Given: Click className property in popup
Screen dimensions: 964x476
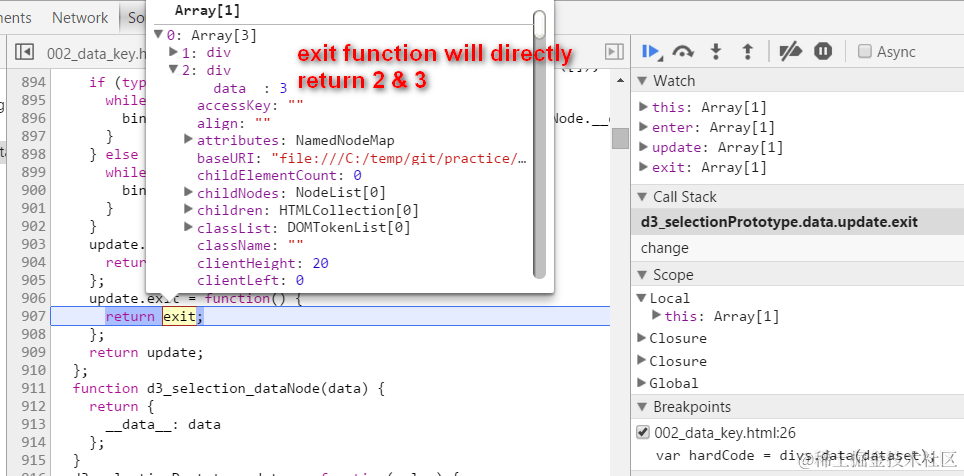Looking at the screenshot, I should 250,245.
